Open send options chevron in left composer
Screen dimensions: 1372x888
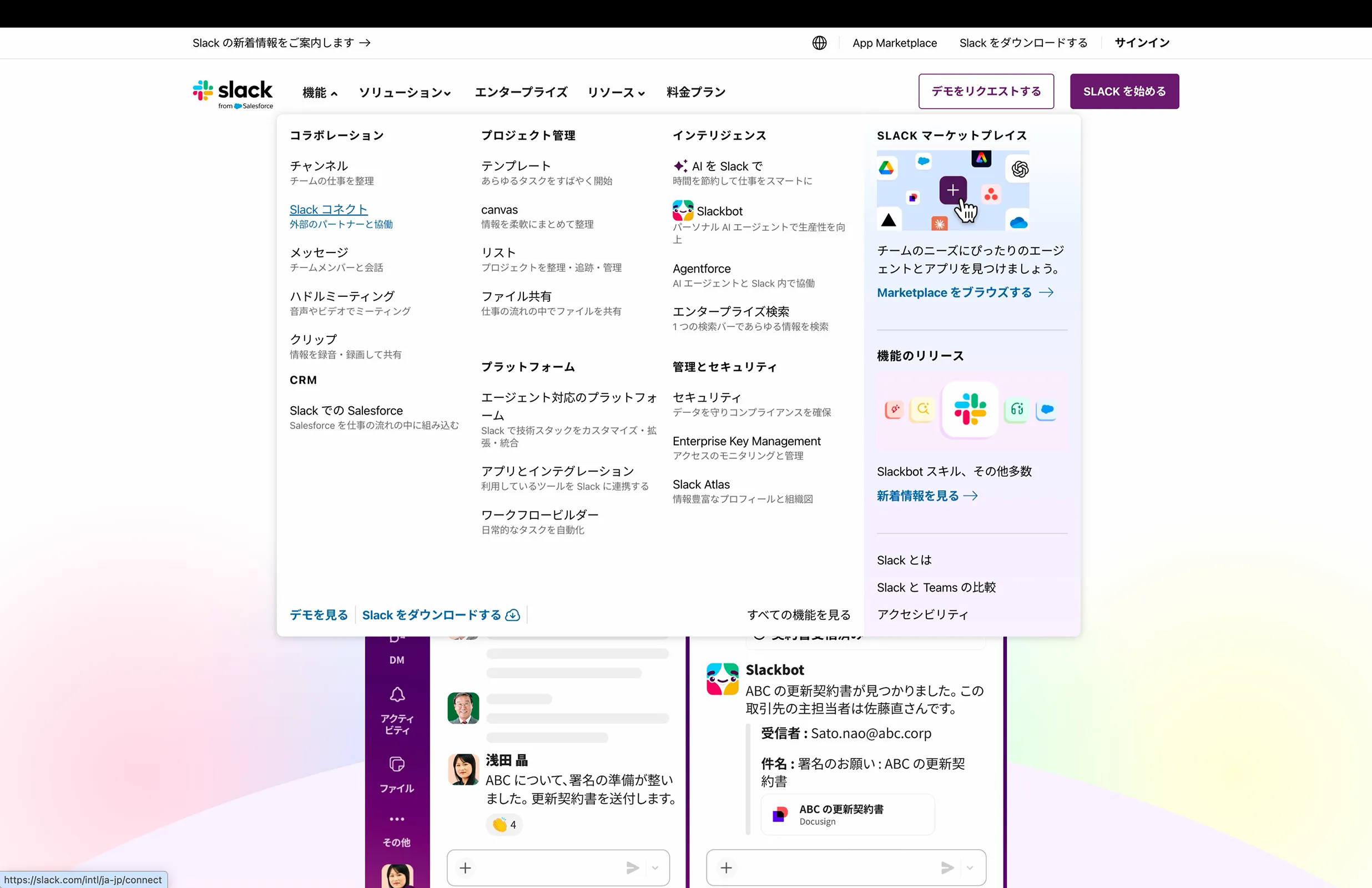tap(655, 867)
